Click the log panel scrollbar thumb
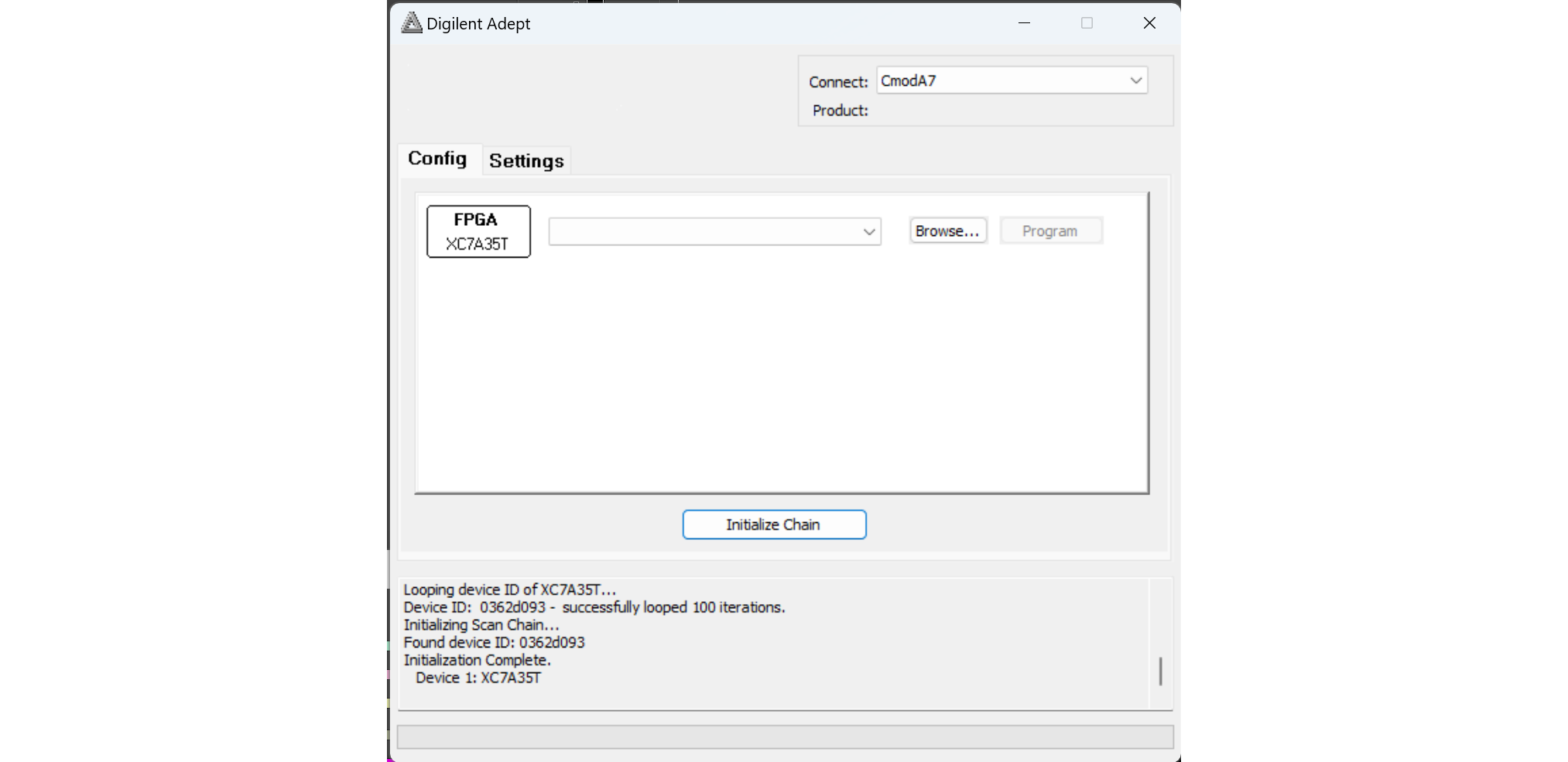Image resolution: width=1568 pixels, height=762 pixels. pos(1160,671)
